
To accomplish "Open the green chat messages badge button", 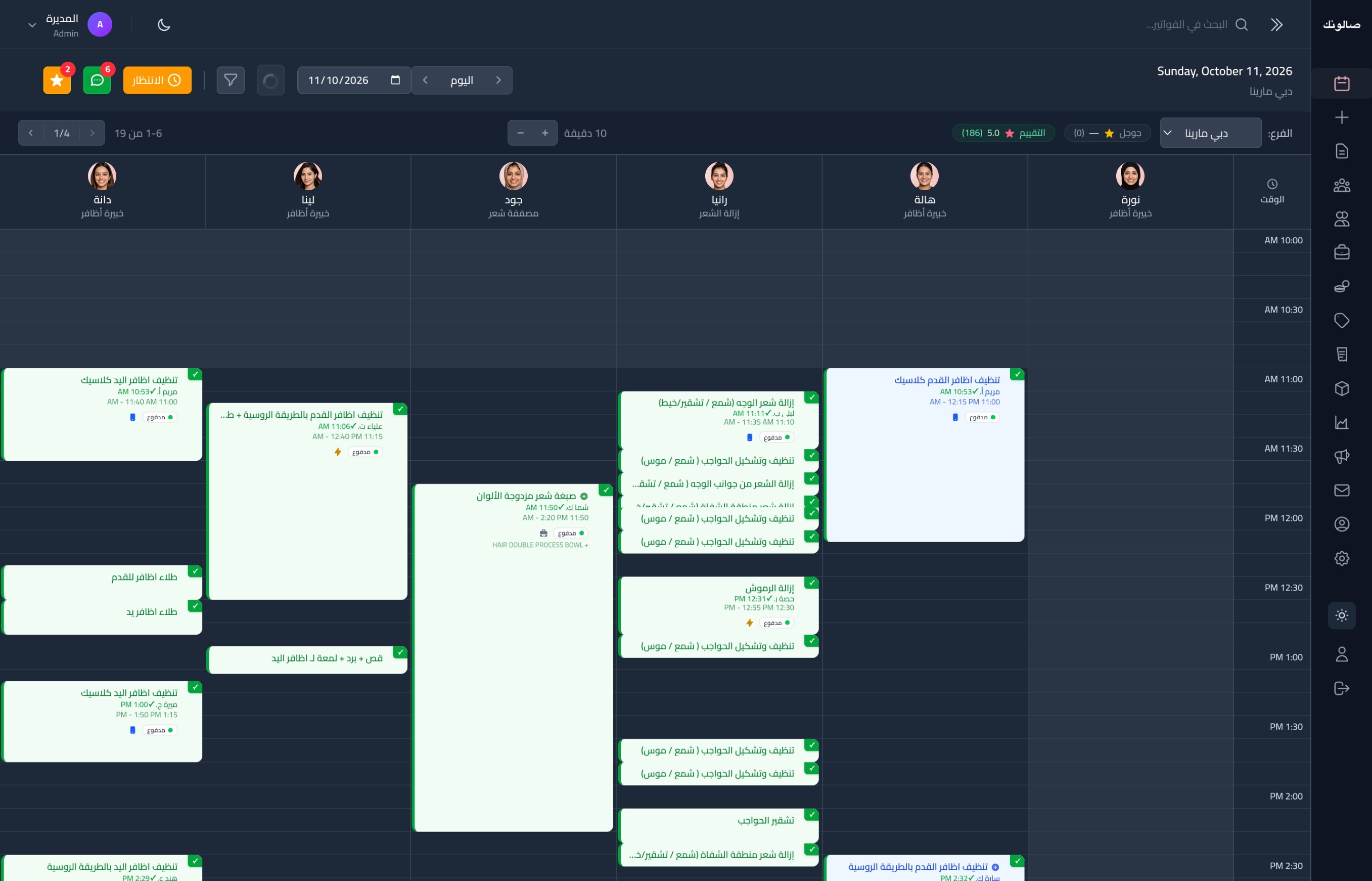I will click(97, 80).
